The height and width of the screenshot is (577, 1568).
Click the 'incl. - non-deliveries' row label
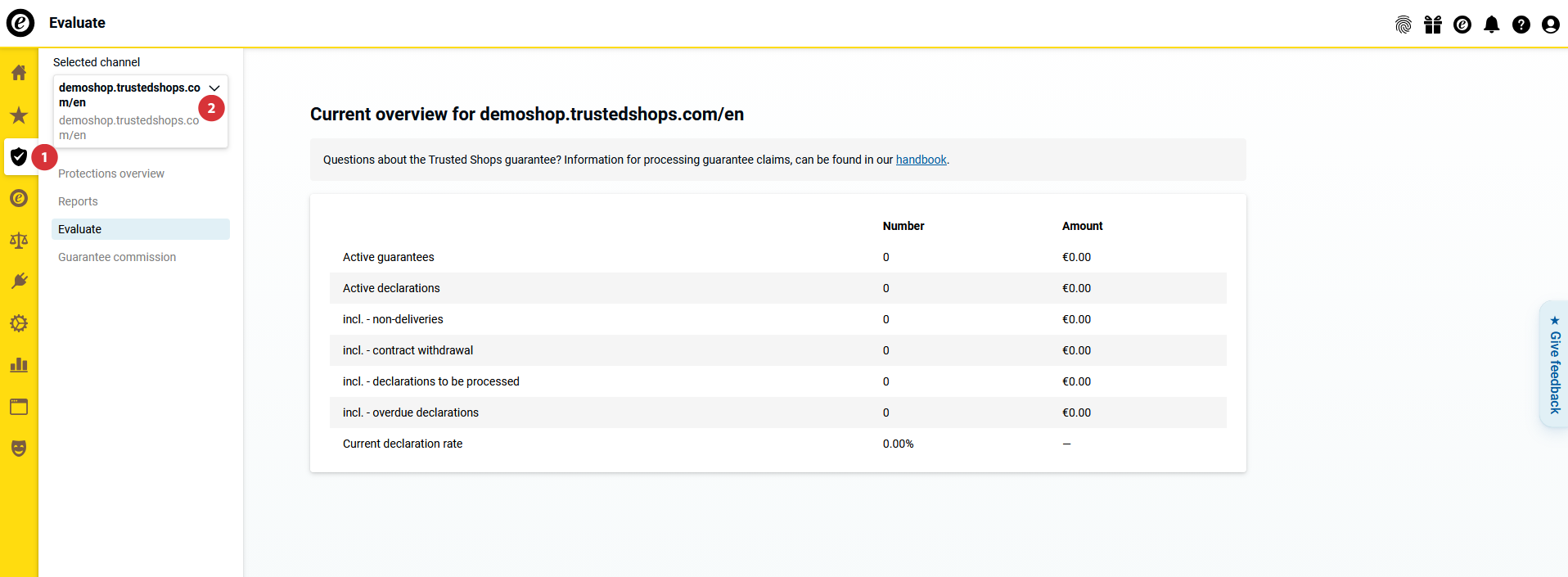[x=393, y=319]
